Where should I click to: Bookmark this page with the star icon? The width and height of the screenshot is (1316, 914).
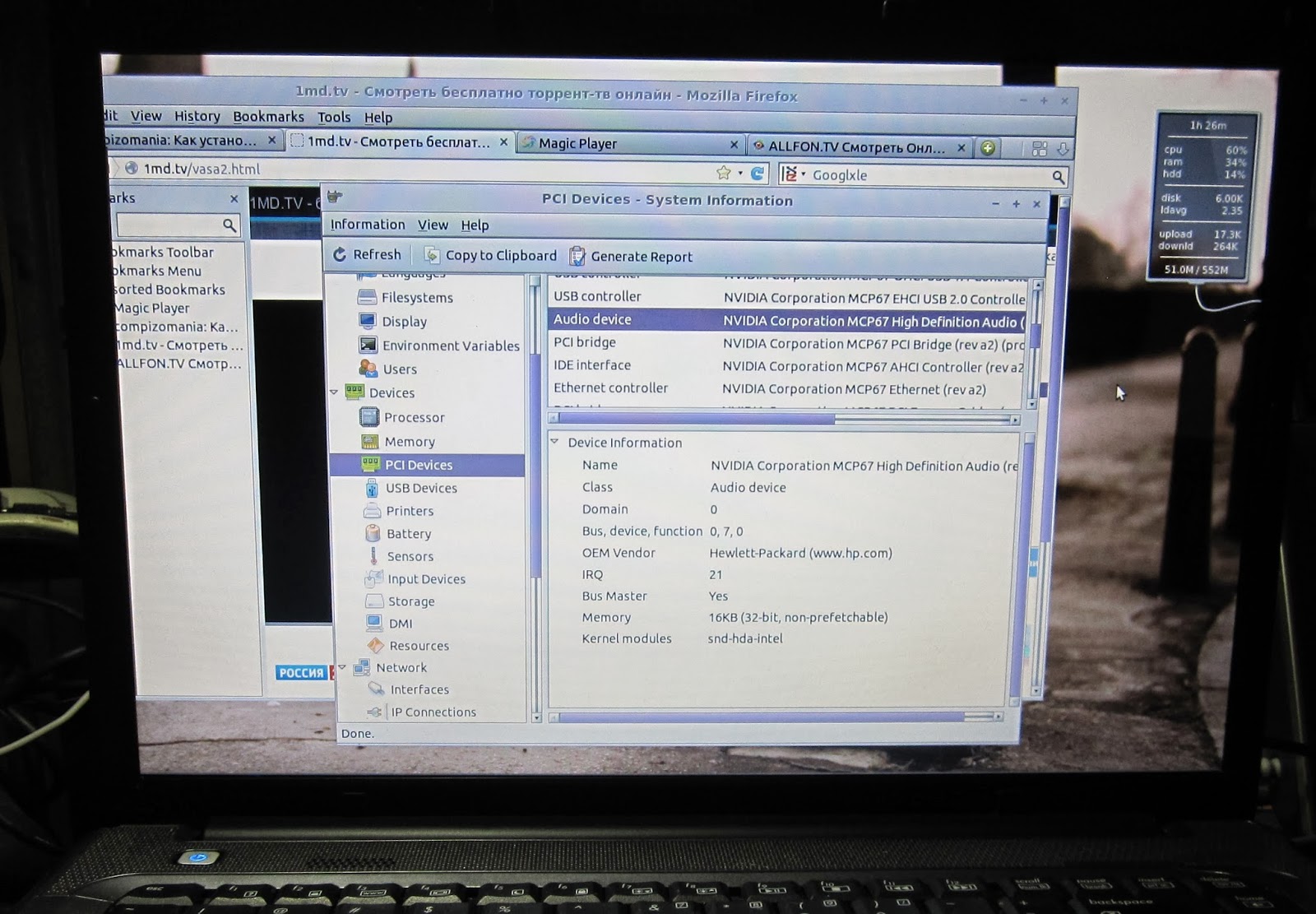(723, 172)
